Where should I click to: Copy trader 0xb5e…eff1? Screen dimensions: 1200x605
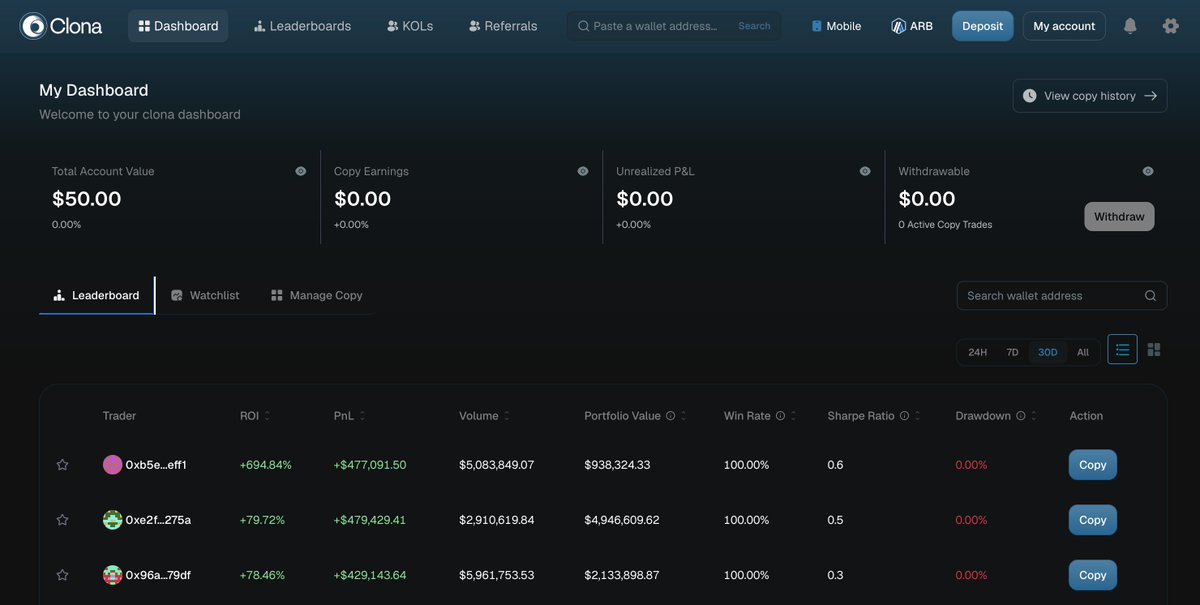pyautogui.click(x=1093, y=465)
